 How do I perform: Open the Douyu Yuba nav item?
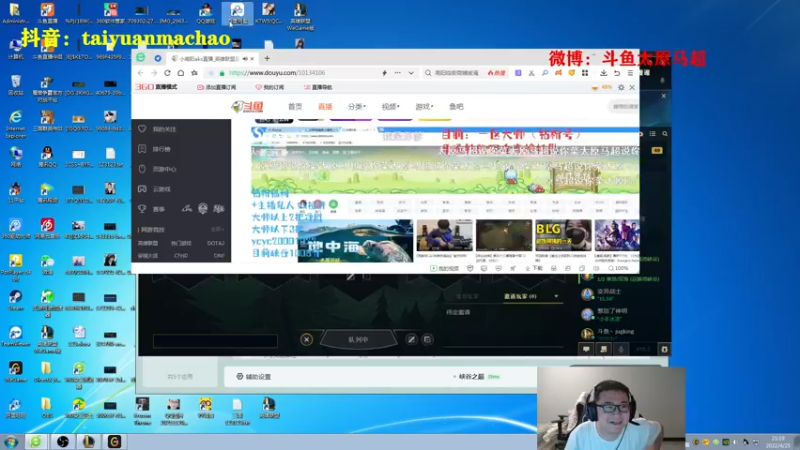tap(456, 107)
